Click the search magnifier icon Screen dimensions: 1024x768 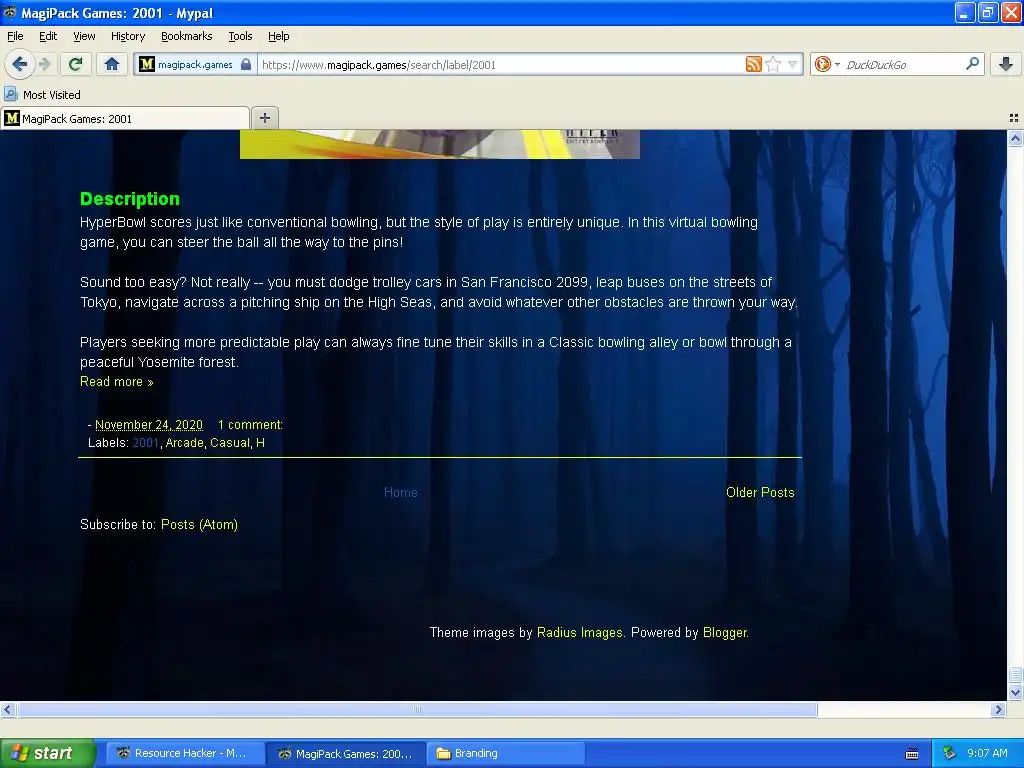point(972,64)
